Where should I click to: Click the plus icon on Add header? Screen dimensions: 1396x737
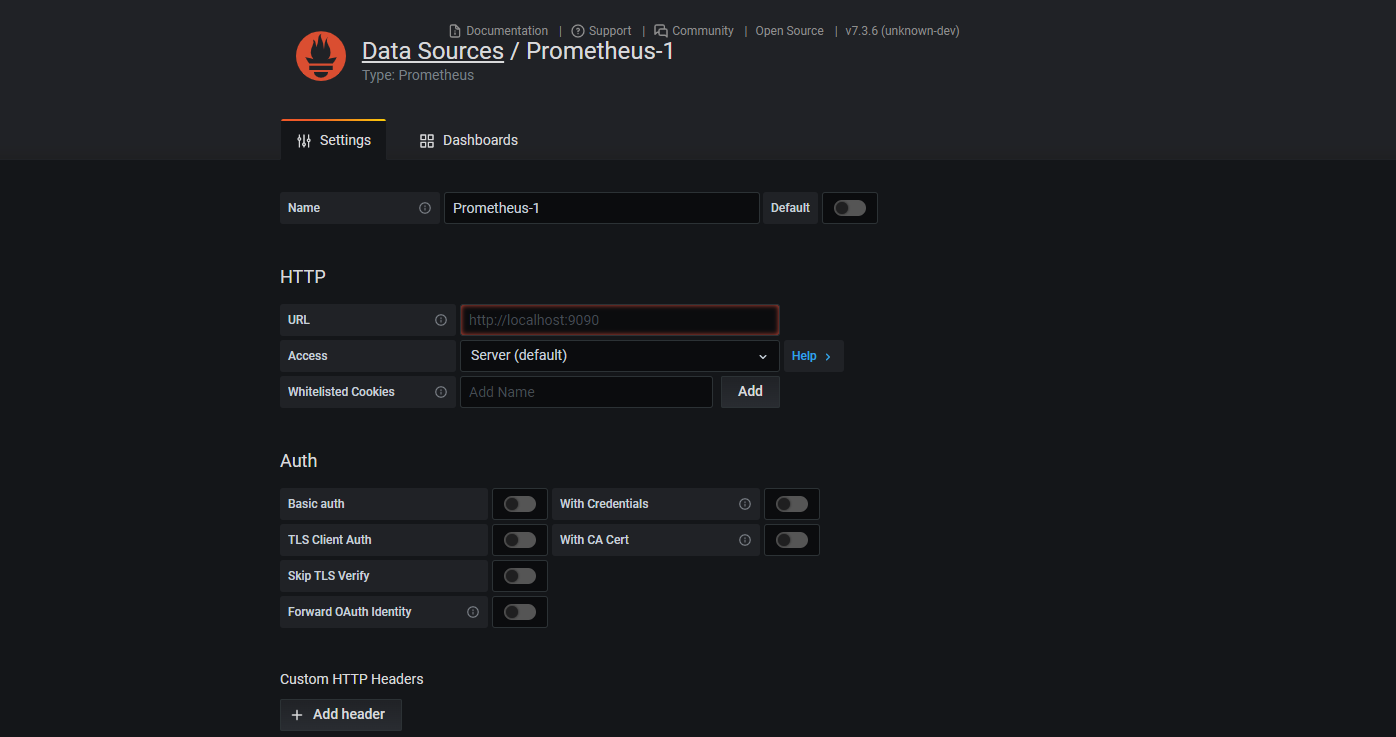(297, 715)
